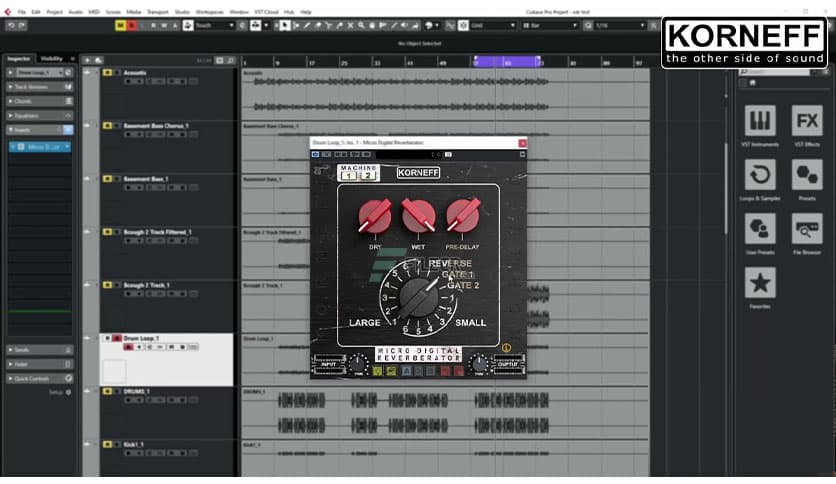
Task: Switch to the Visibility tab
Action: 51,59
